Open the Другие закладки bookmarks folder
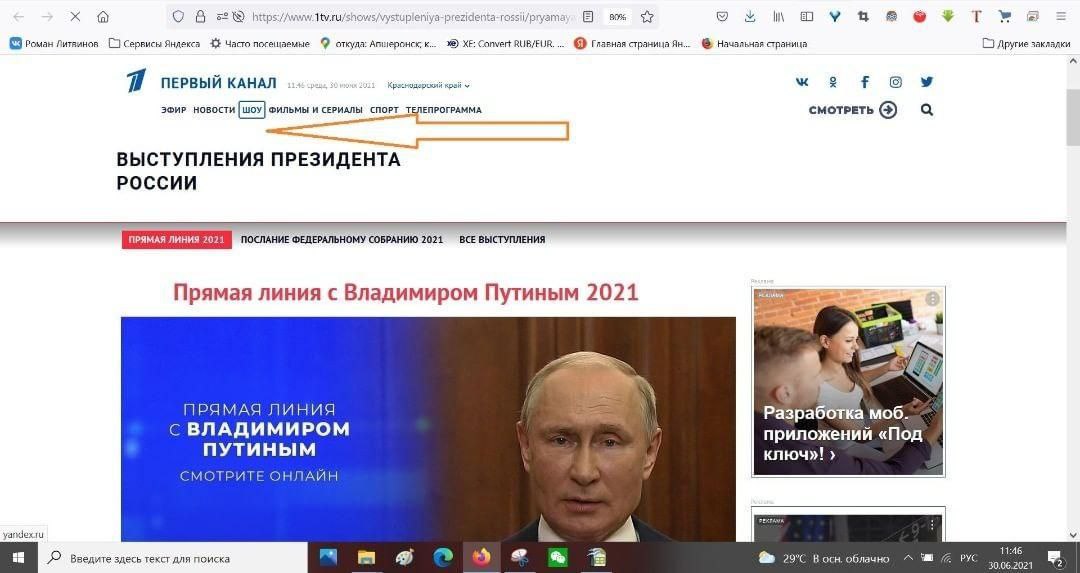This screenshot has width=1080, height=573. 1026,43
